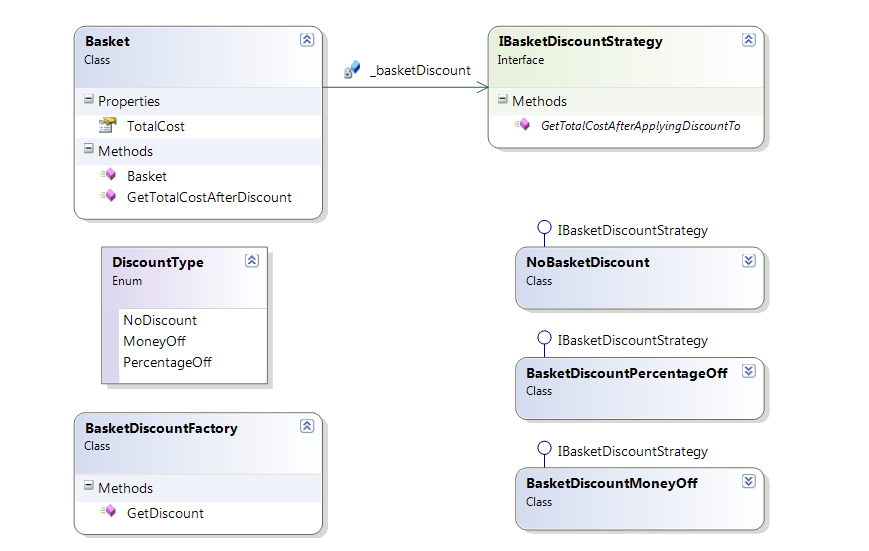Click the IBasketDiscountStrategy label above BasketDiscountPercentageOff
This screenshot has width=869, height=551.
tap(632, 340)
